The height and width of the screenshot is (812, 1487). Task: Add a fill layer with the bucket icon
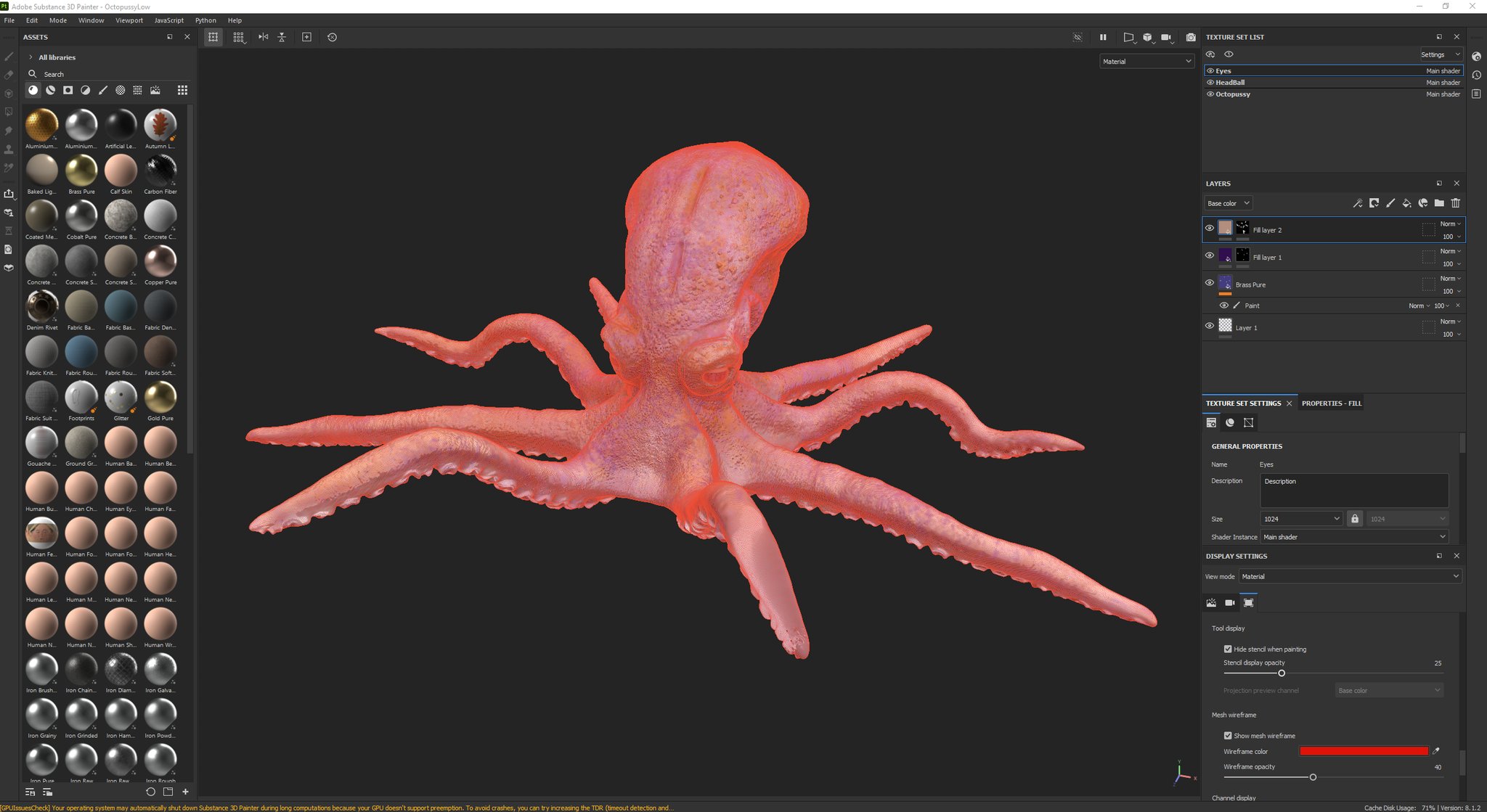pyautogui.click(x=1406, y=203)
